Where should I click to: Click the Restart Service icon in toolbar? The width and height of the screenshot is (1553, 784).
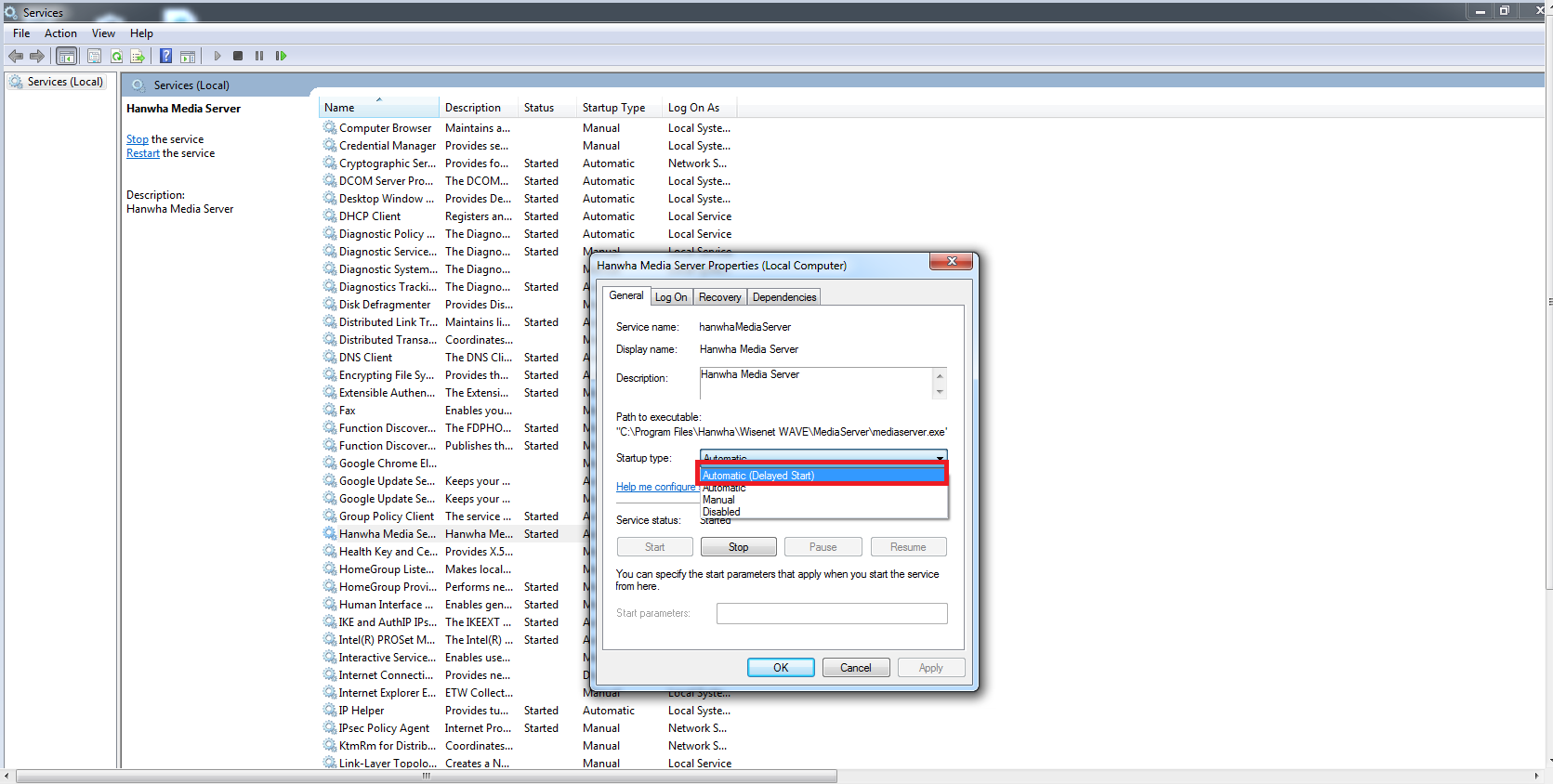click(281, 56)
